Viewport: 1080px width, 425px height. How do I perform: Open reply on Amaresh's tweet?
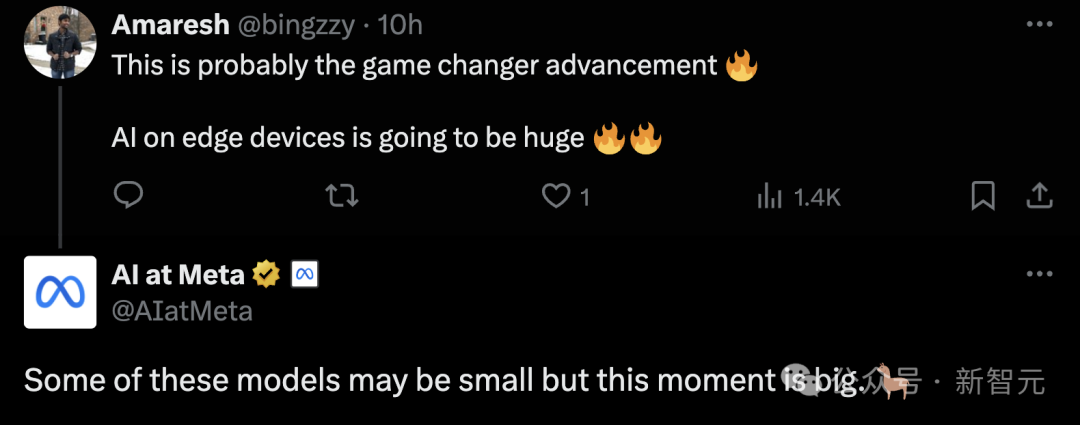click(x=127, y=198)
